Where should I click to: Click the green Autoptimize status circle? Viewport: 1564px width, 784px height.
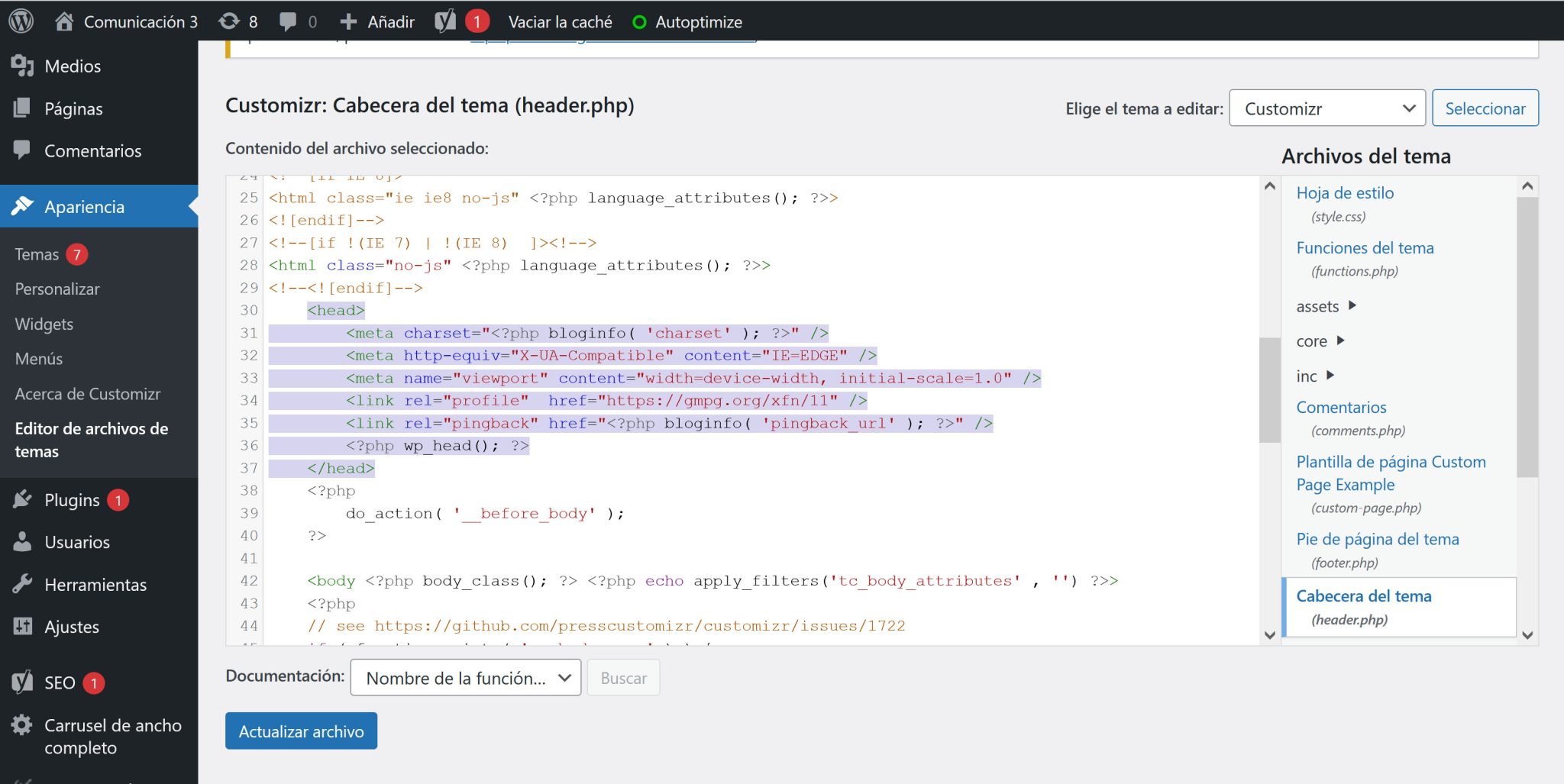(640, 22)
